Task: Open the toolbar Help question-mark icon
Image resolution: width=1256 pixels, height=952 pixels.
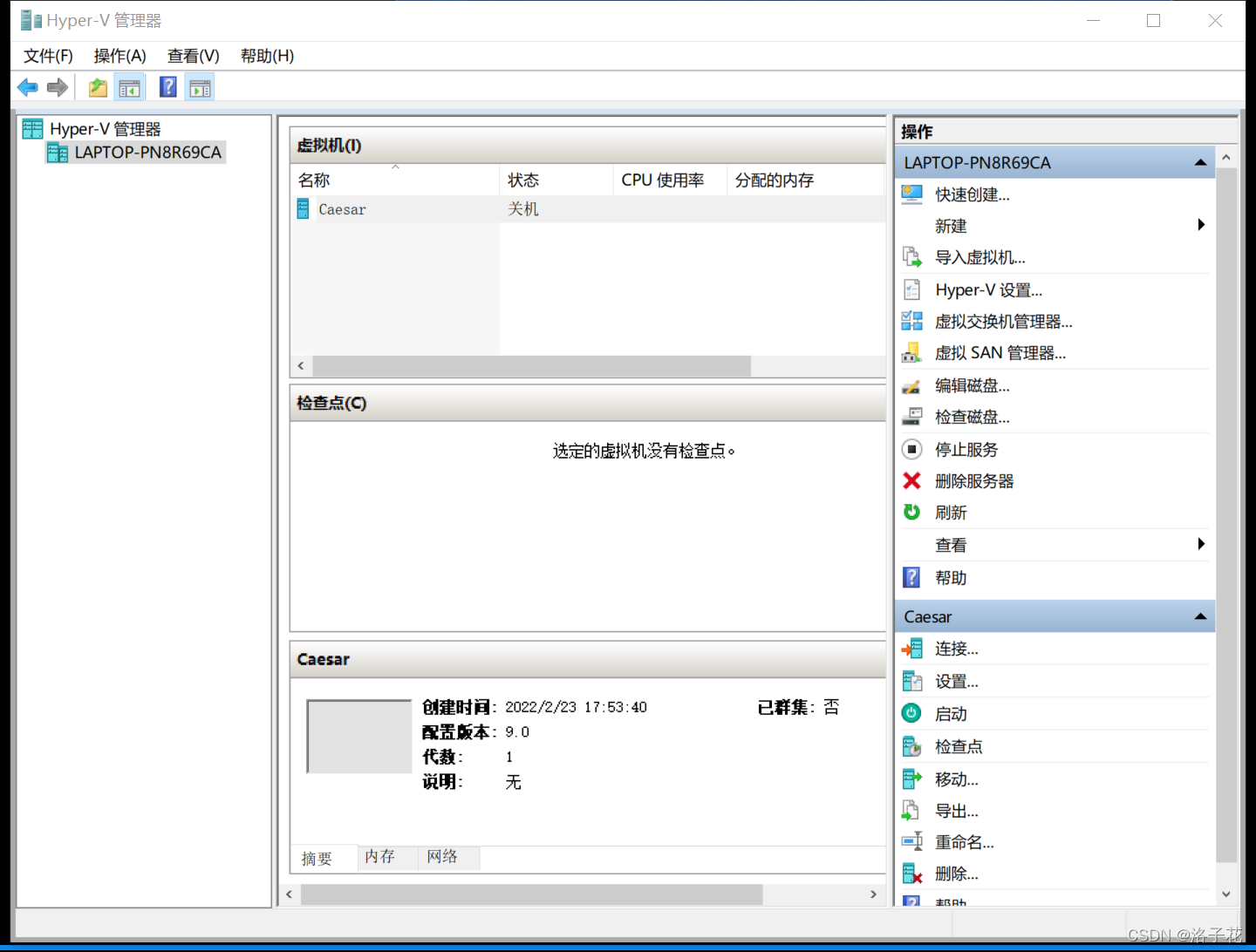Action: coord(168,87)
